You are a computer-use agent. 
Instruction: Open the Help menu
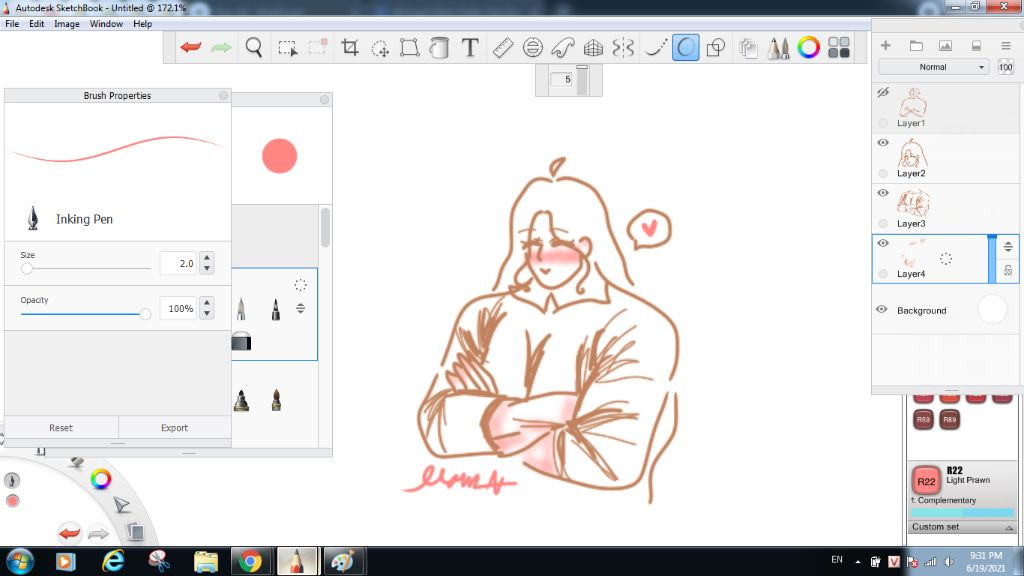(x=142, y=24)
